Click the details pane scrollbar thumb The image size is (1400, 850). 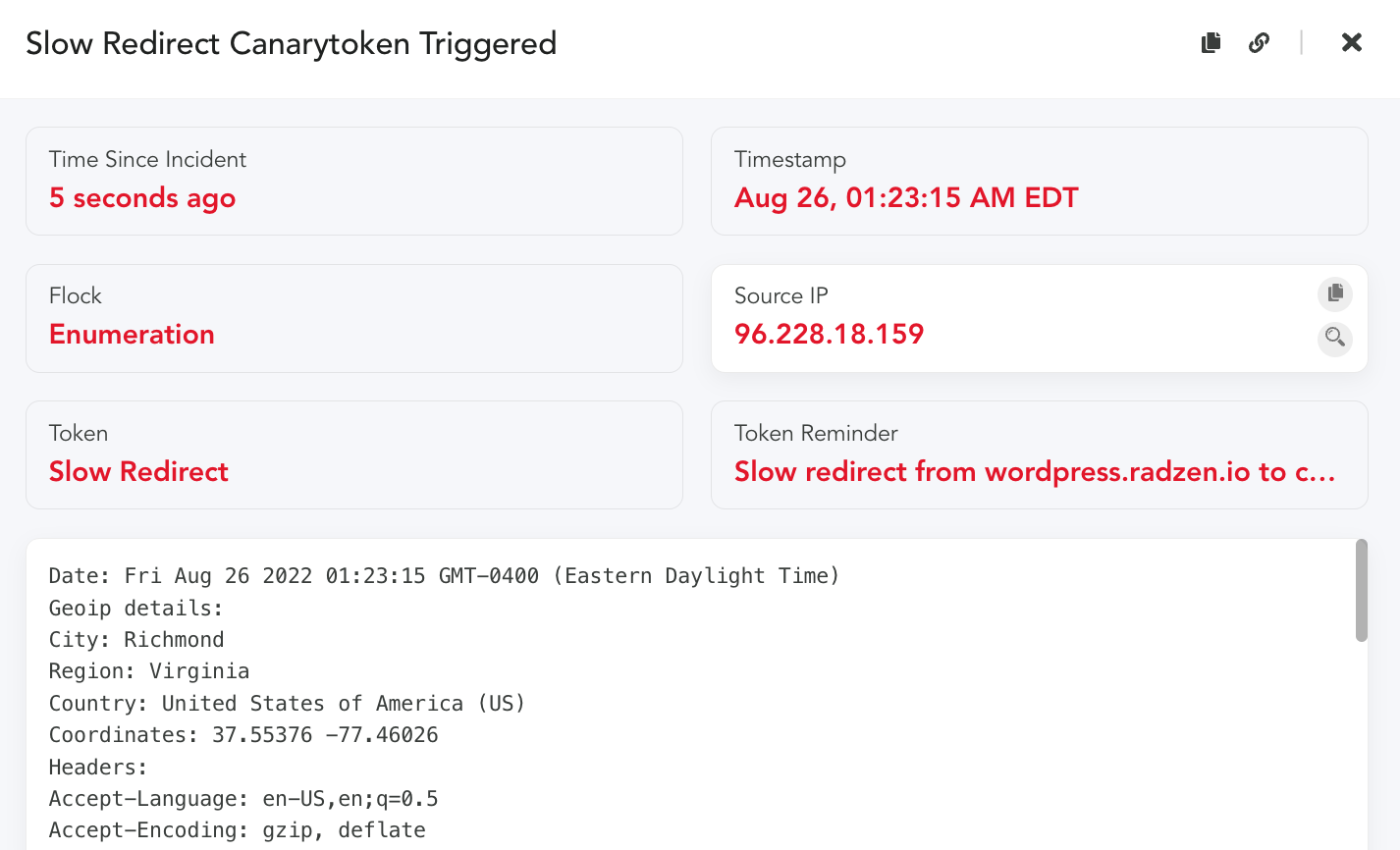tap(1361, 590)
